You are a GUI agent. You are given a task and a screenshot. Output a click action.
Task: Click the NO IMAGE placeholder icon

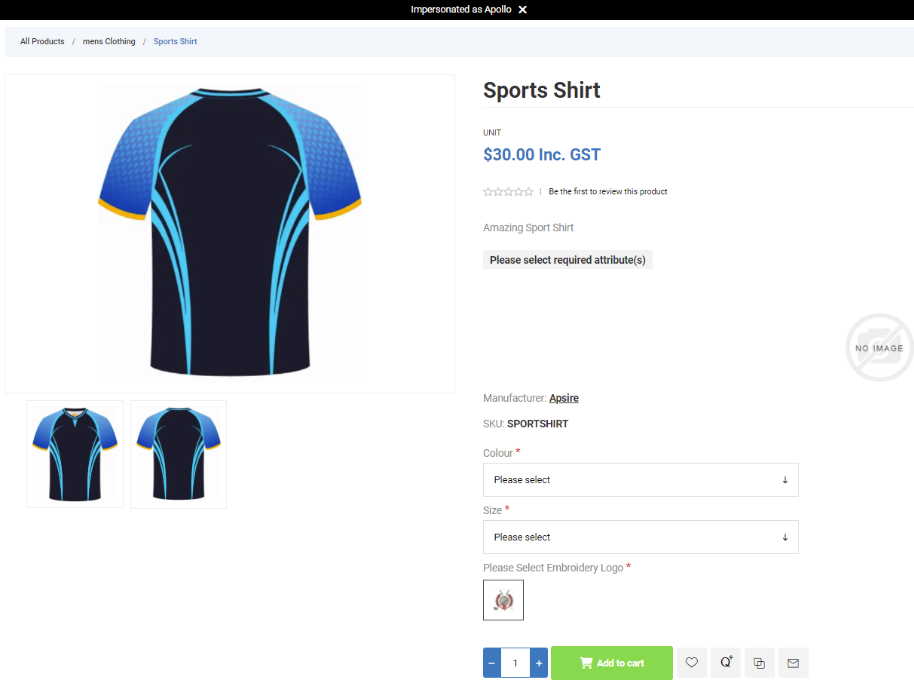[878, 347]
